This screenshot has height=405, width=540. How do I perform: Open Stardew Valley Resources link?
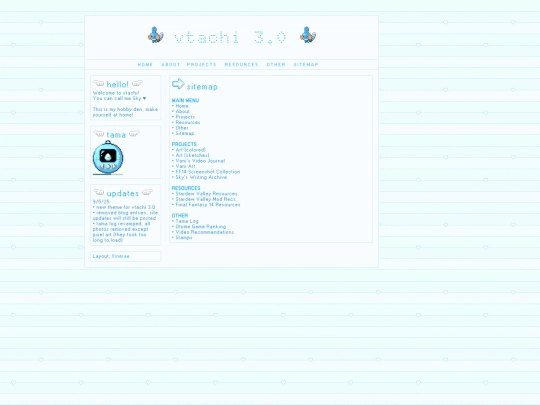click(x=206, y=194)
